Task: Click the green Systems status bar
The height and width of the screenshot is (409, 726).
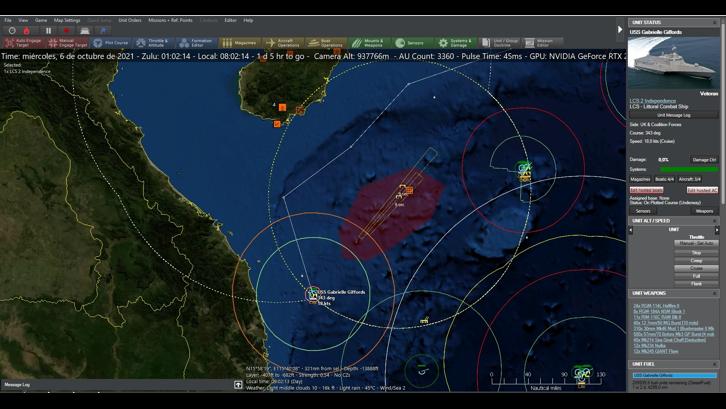Action: (x=689, y=170)
